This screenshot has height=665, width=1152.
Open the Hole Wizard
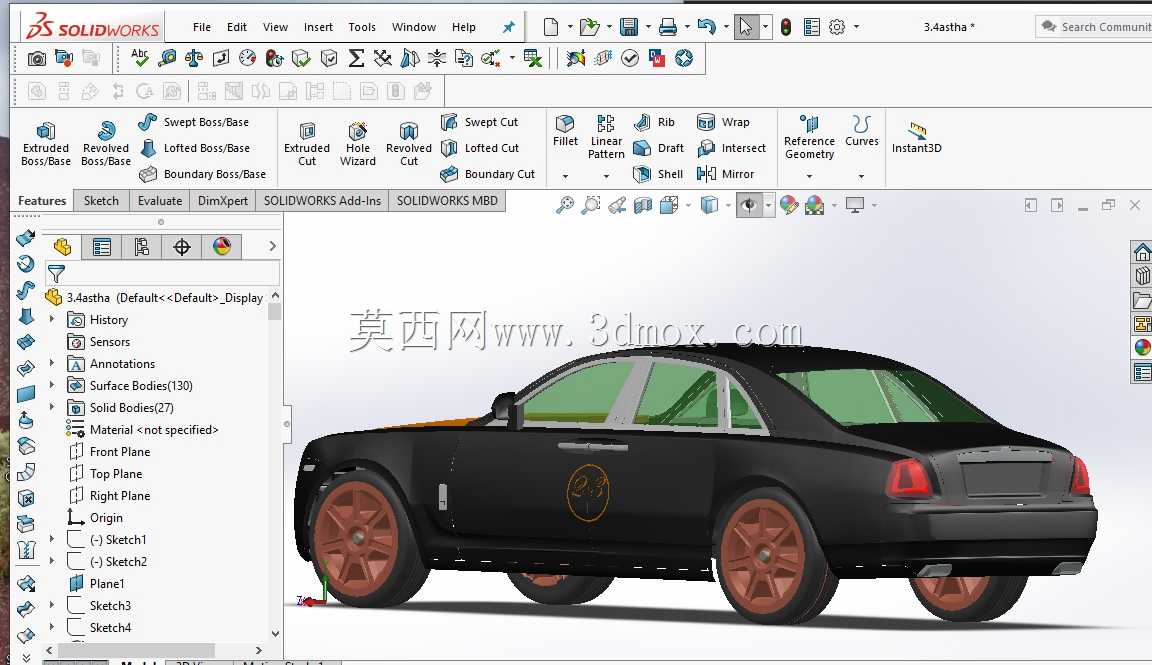358,144
